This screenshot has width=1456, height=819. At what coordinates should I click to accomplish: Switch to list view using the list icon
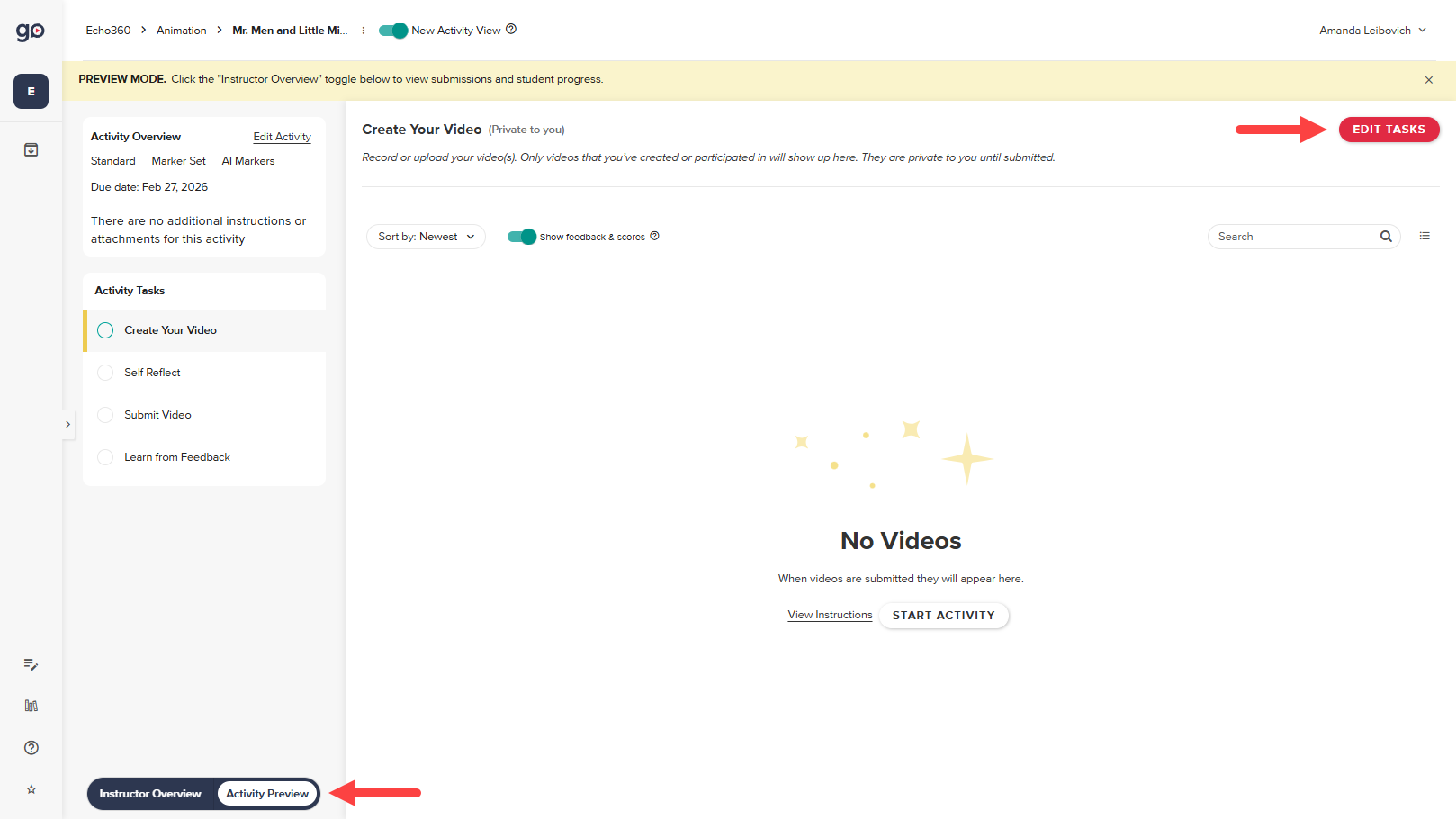pyautogui.click(x=1425, y=235)
